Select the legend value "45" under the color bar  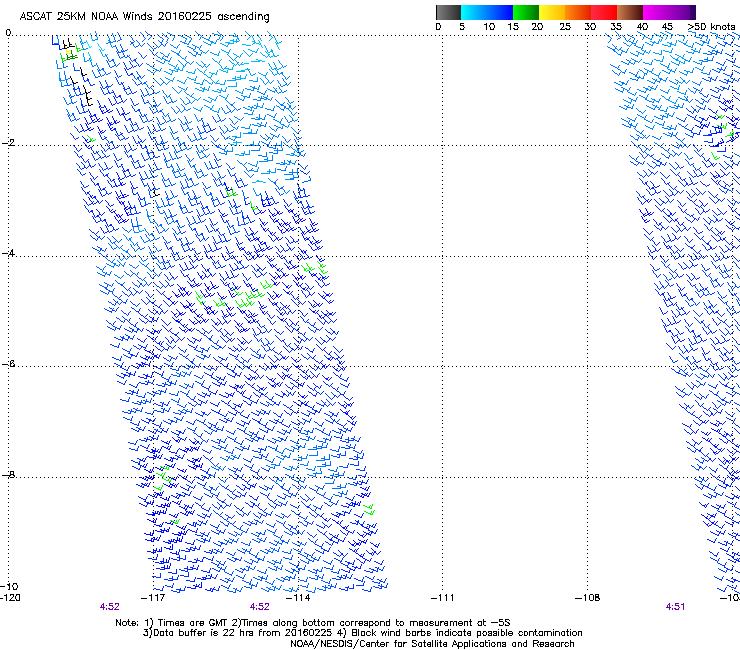click(667, 27)
